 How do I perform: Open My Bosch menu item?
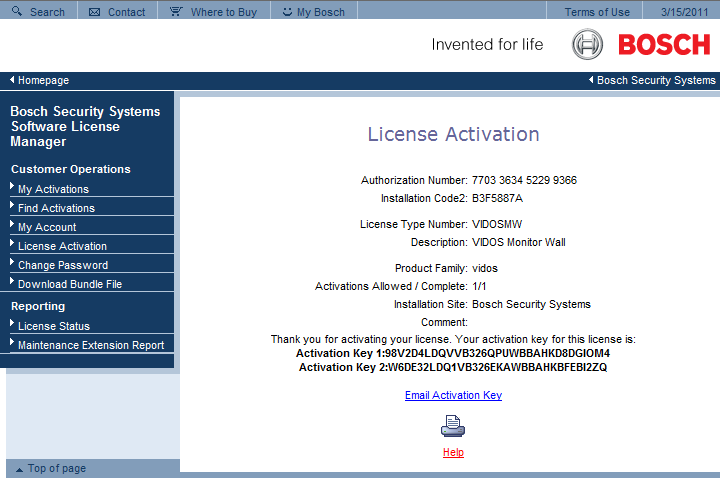(321, 12)
